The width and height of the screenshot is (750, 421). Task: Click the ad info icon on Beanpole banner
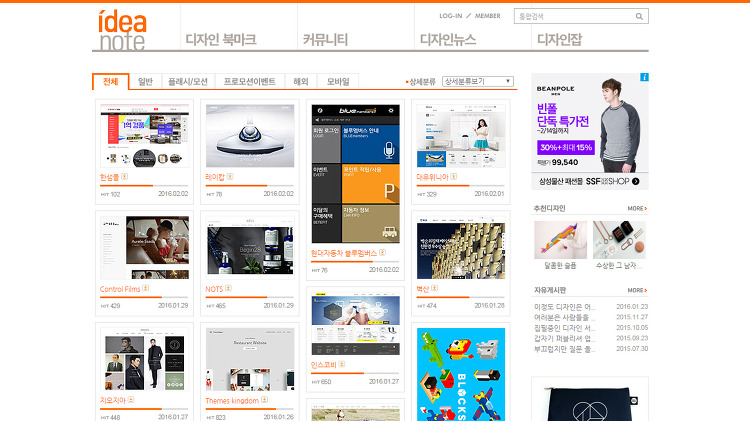pos(644,77)
